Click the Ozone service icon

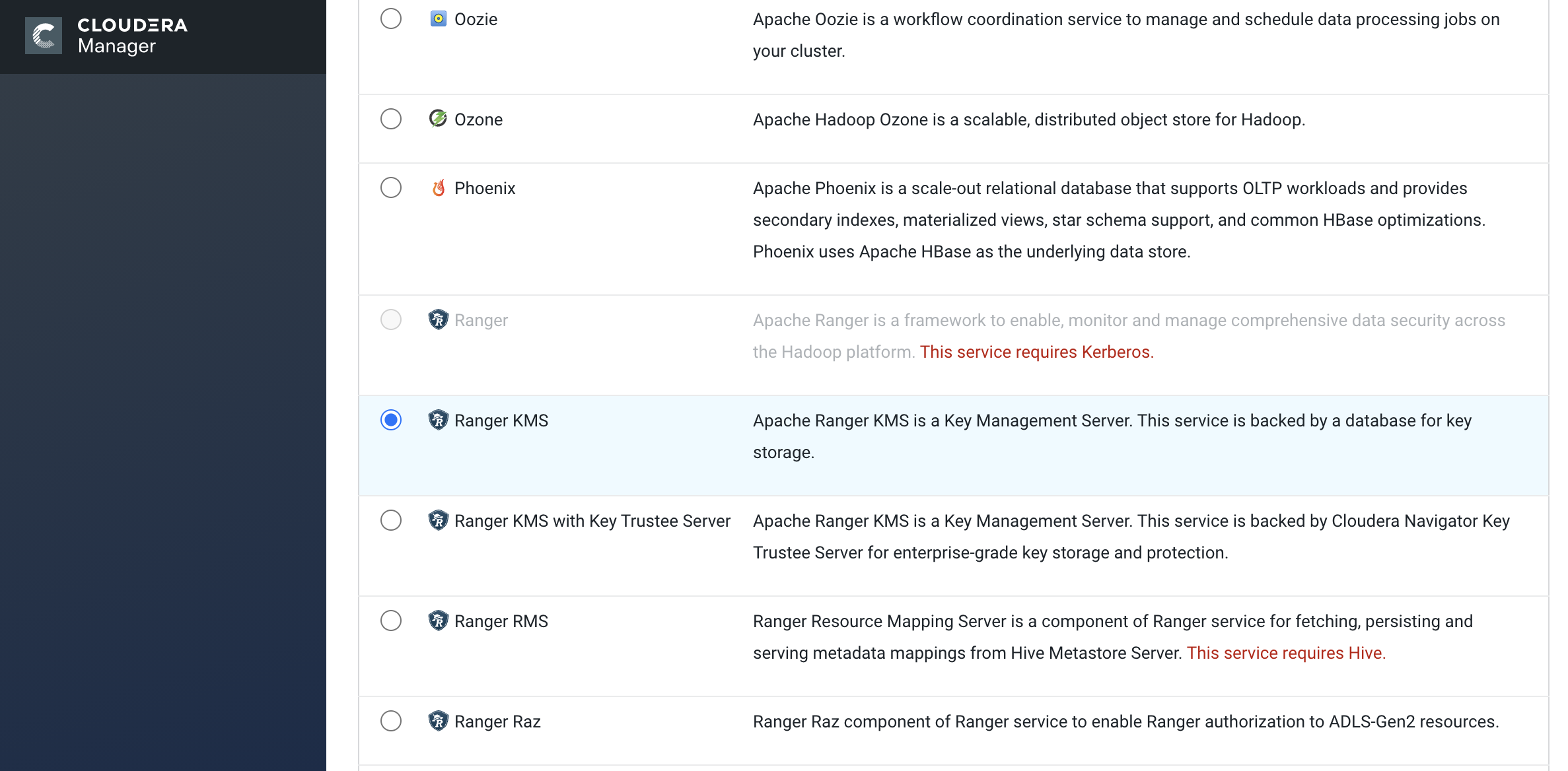coord(438,119)
